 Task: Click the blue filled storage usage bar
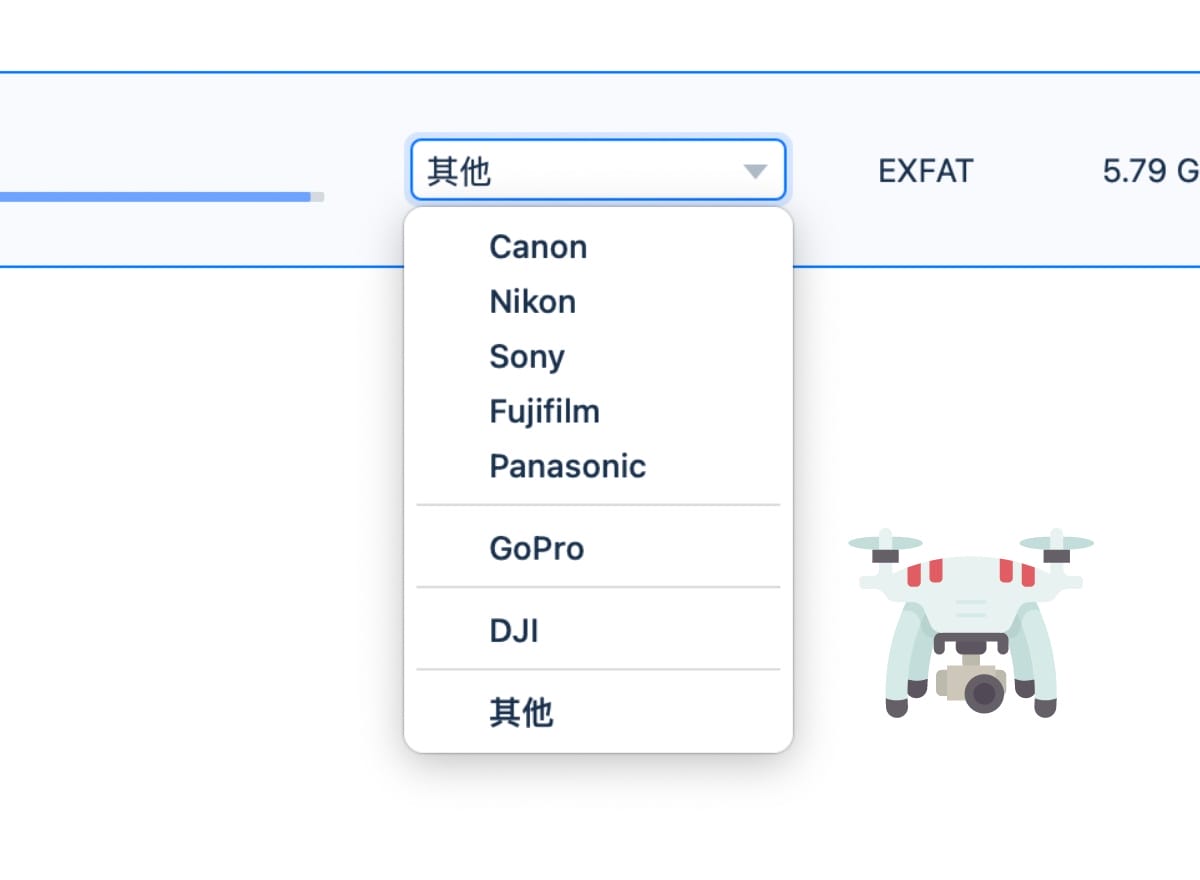150,197
